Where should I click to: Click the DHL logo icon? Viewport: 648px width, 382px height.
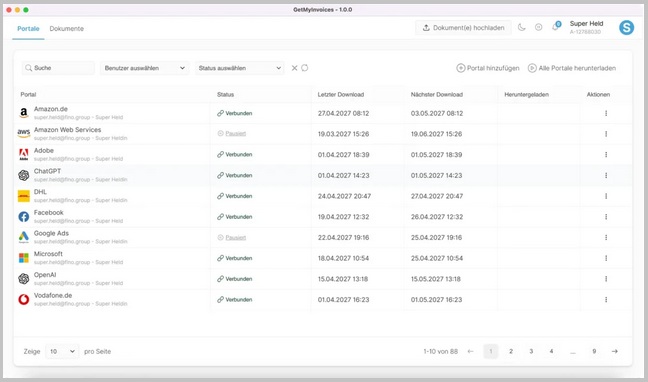(24, 196)
